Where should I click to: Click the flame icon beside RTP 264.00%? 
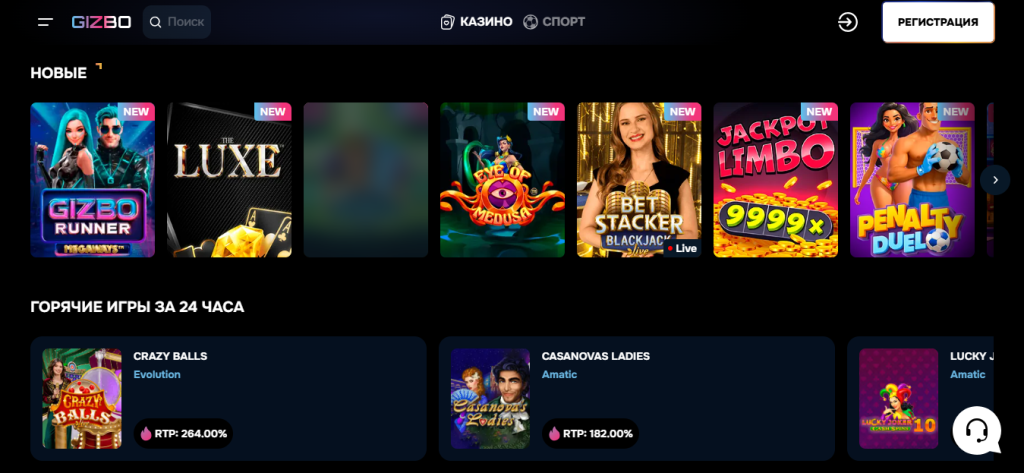145,433
